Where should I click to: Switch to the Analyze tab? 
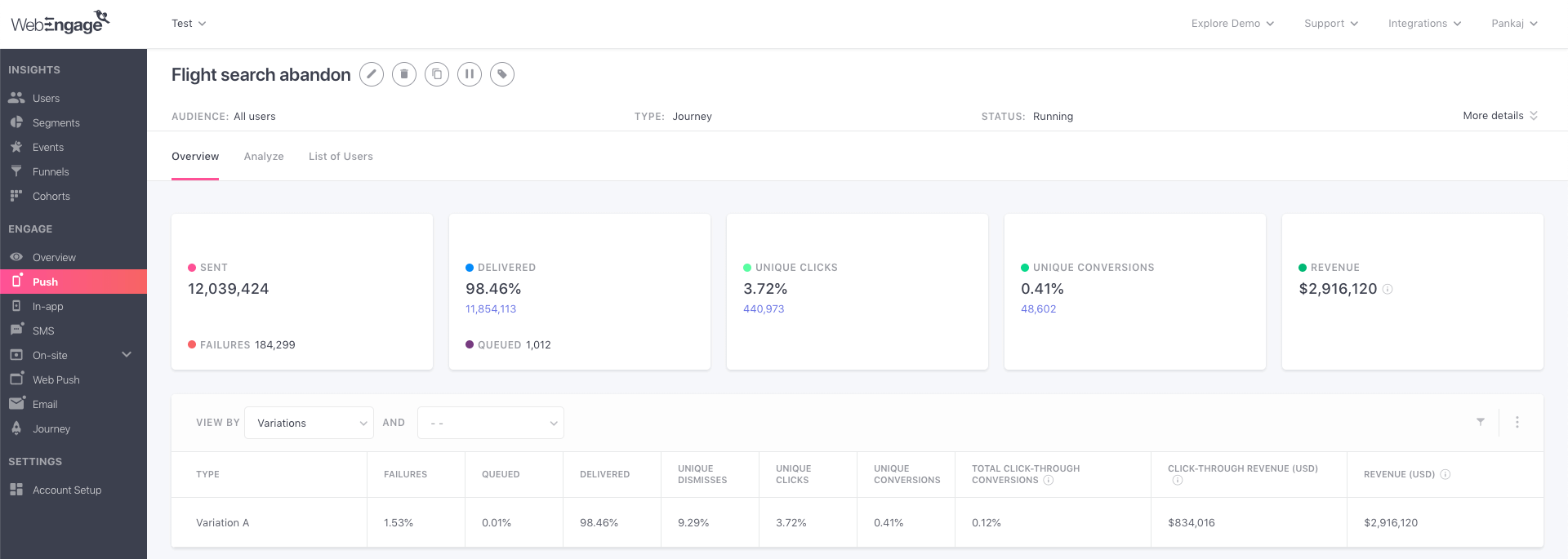[x=264, y=157]
